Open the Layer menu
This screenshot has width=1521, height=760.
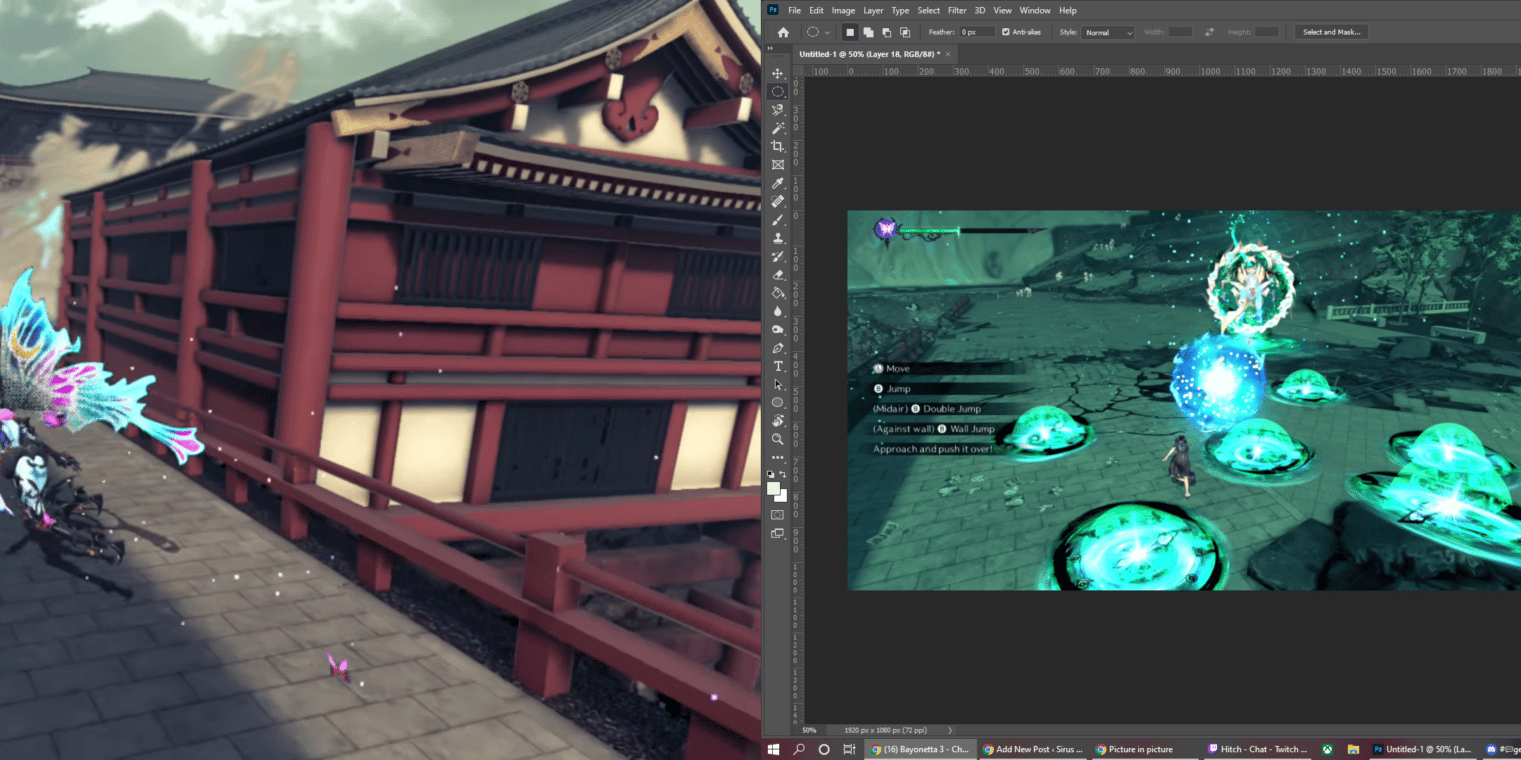[873, 10]
